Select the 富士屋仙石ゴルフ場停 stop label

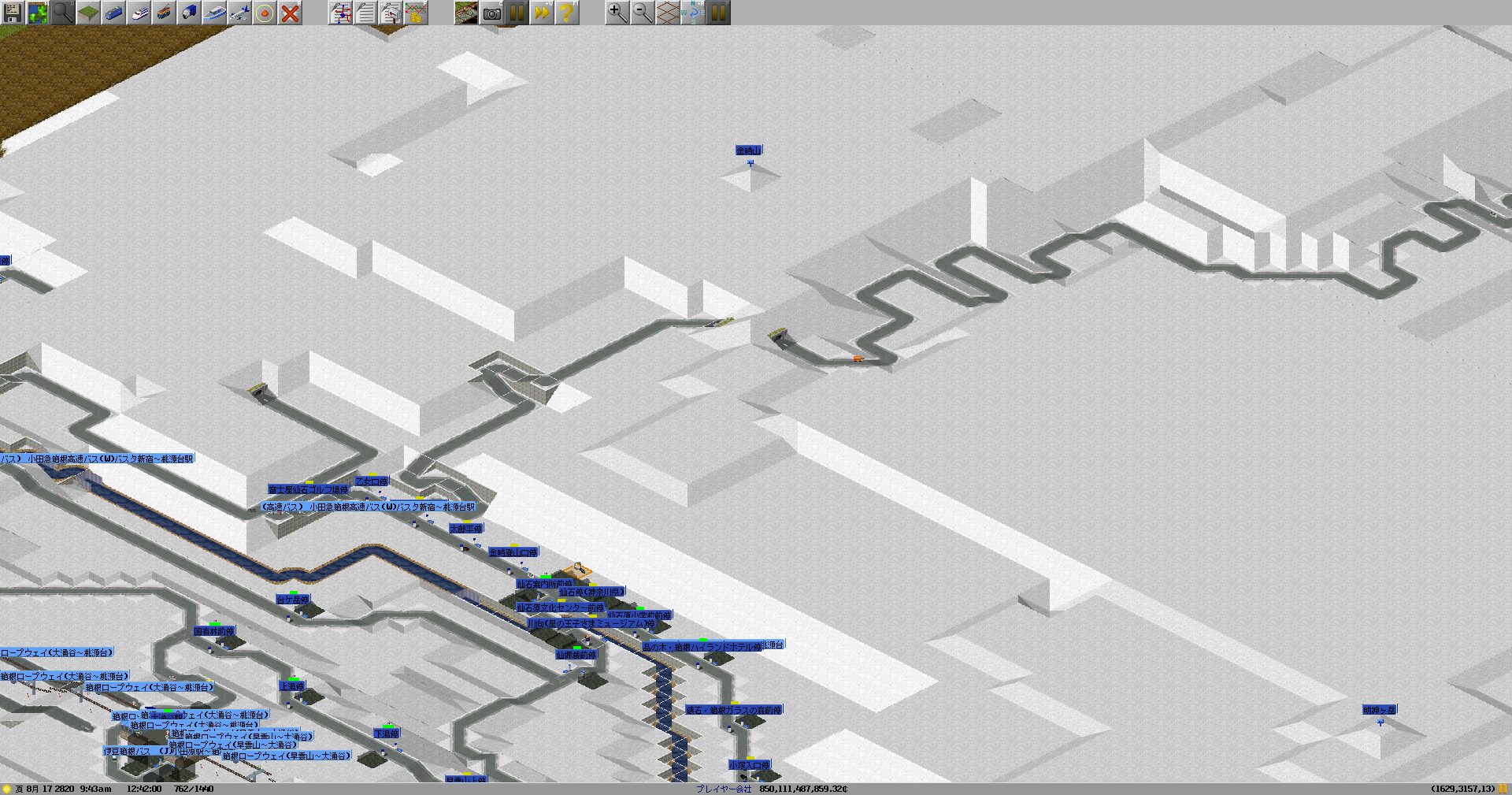click(x=309, y=489)
